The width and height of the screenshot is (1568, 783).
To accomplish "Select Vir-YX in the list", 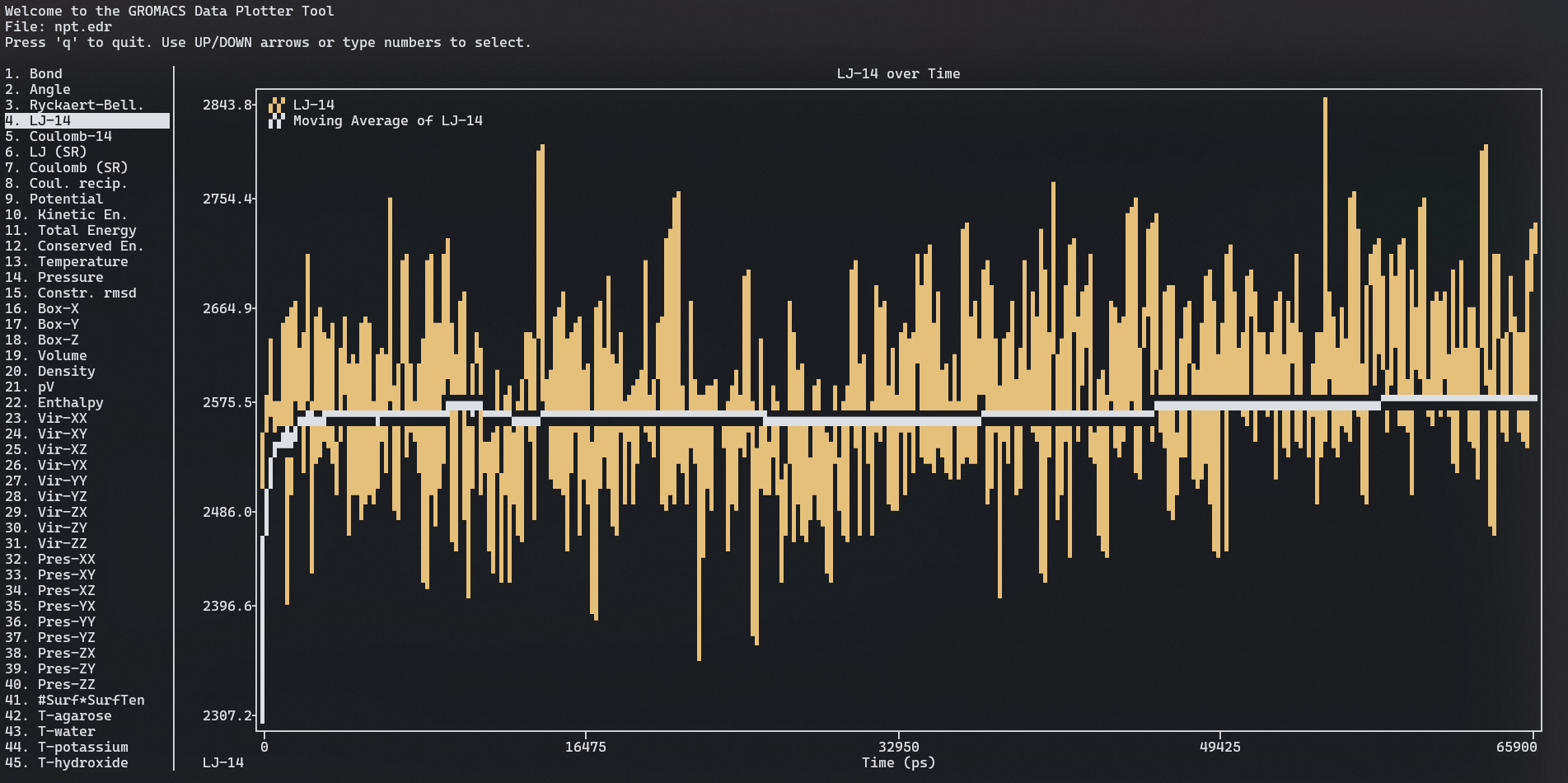I will pos(46,465).
